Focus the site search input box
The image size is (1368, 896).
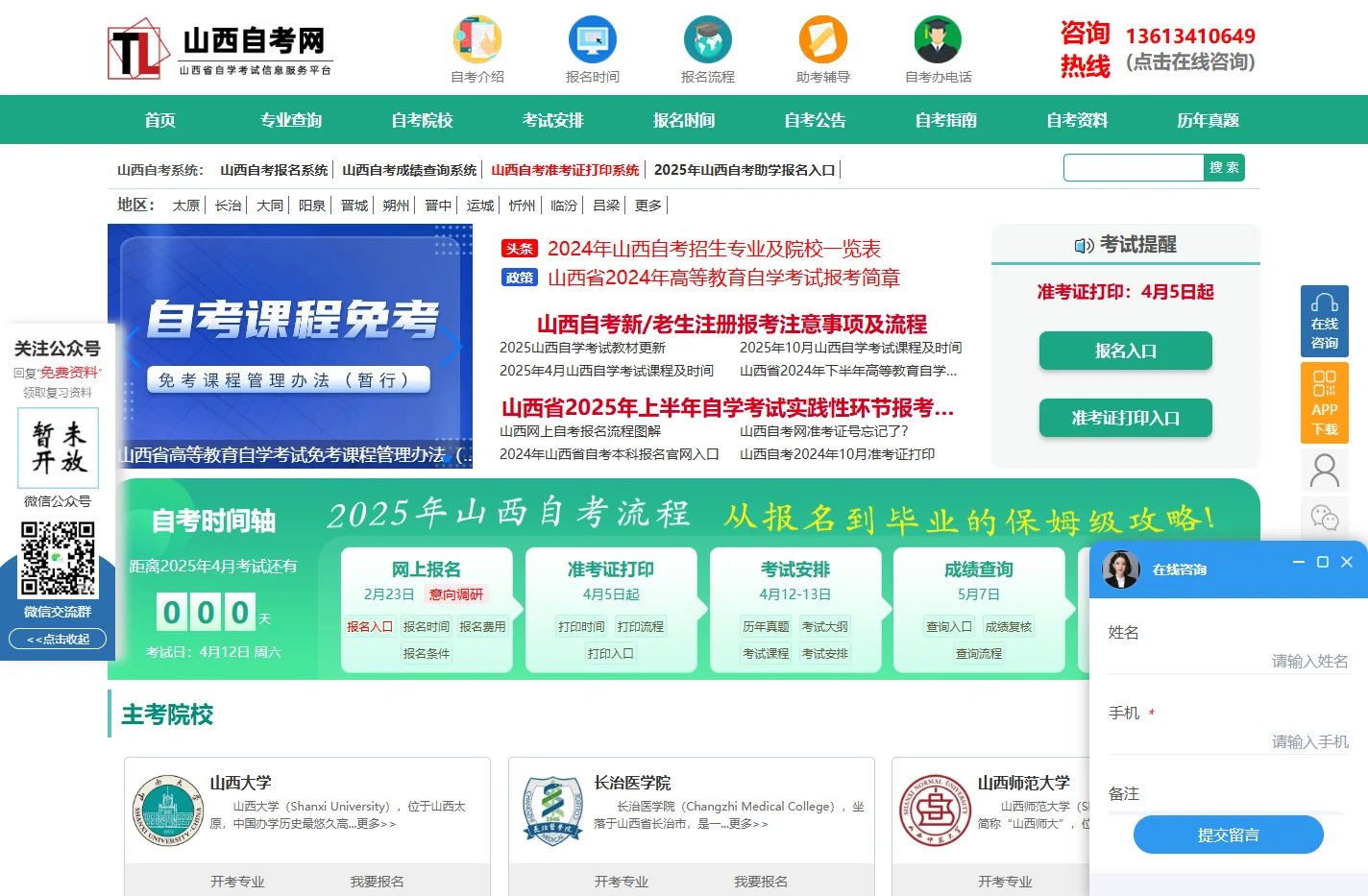coord(1134,167)
